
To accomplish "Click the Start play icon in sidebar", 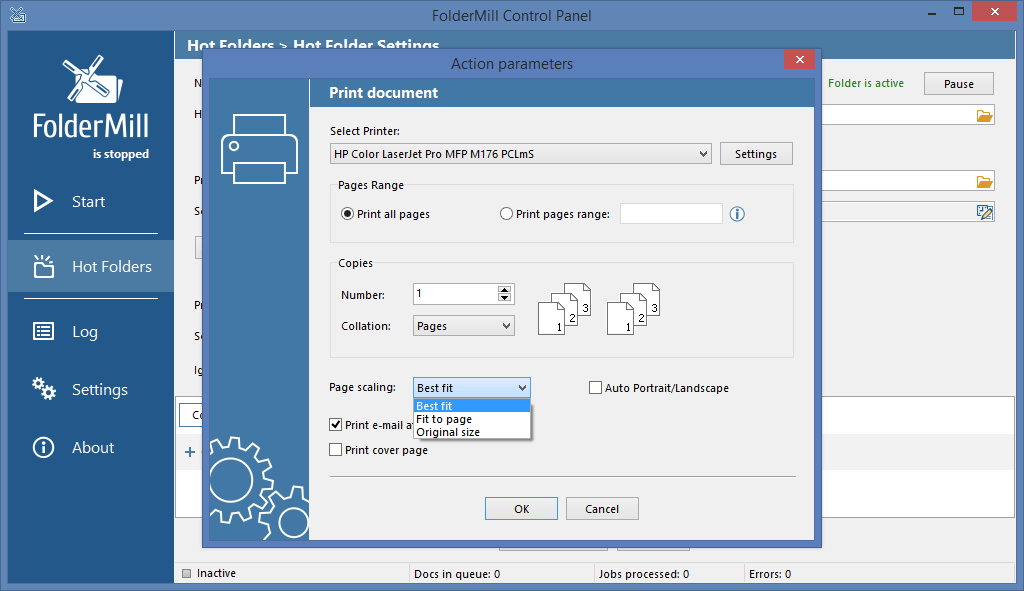I will (x=43, y=201).
